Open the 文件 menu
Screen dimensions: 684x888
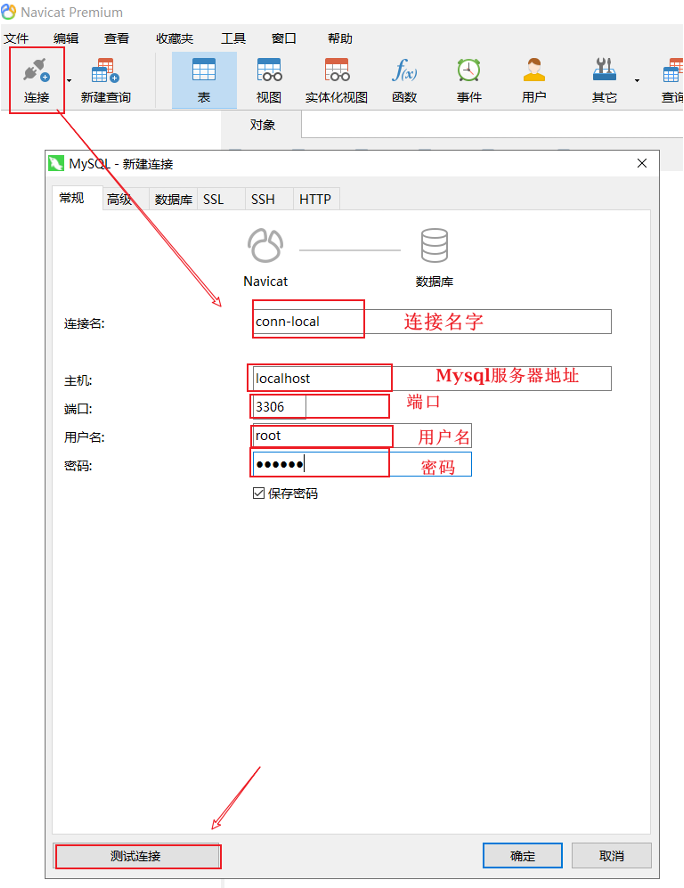[x=16, y=39]
